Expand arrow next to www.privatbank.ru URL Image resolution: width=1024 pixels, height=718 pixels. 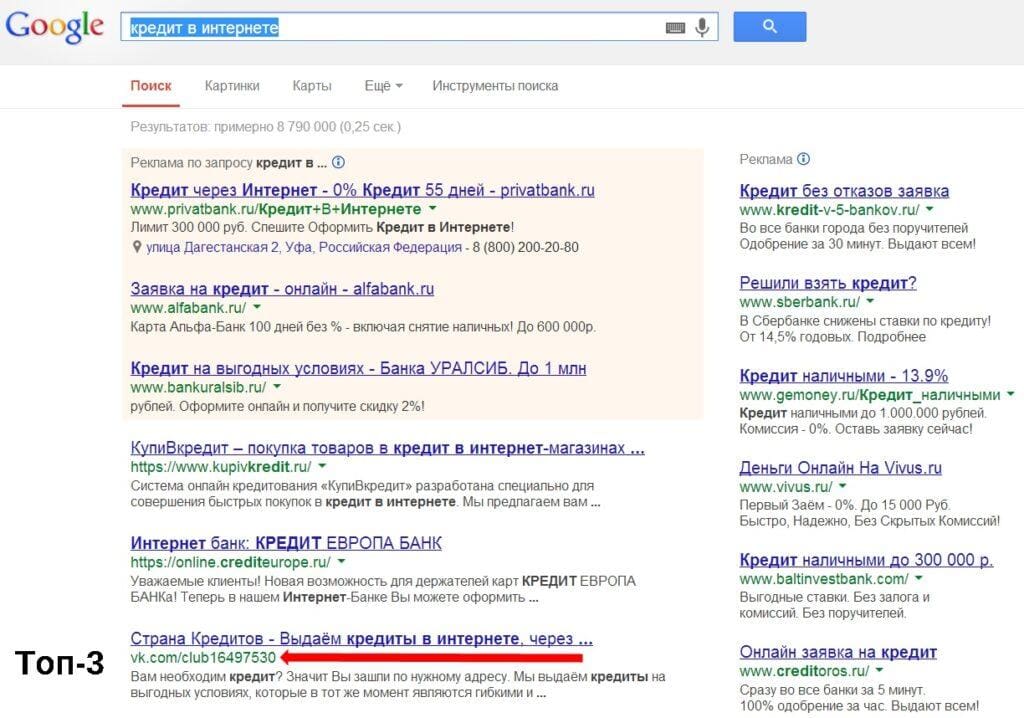point(432,209)
